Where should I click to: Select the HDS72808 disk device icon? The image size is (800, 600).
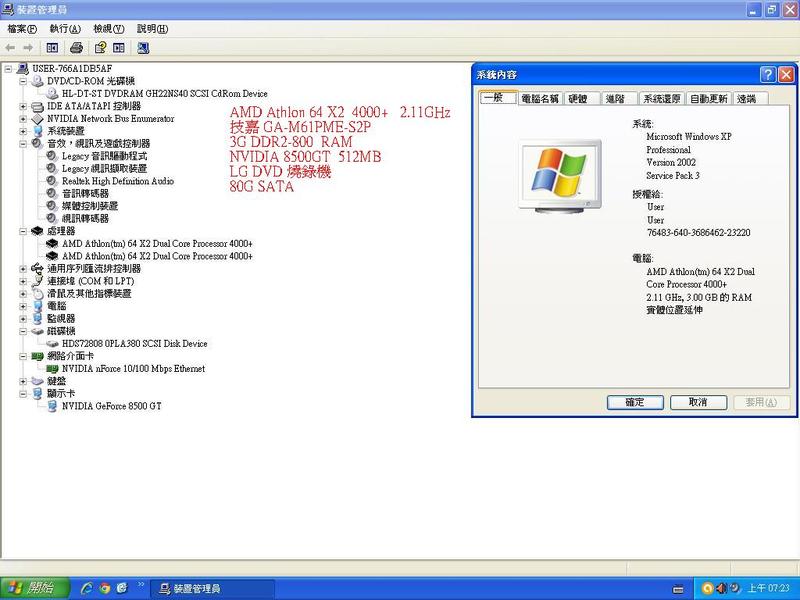[52, 343]
